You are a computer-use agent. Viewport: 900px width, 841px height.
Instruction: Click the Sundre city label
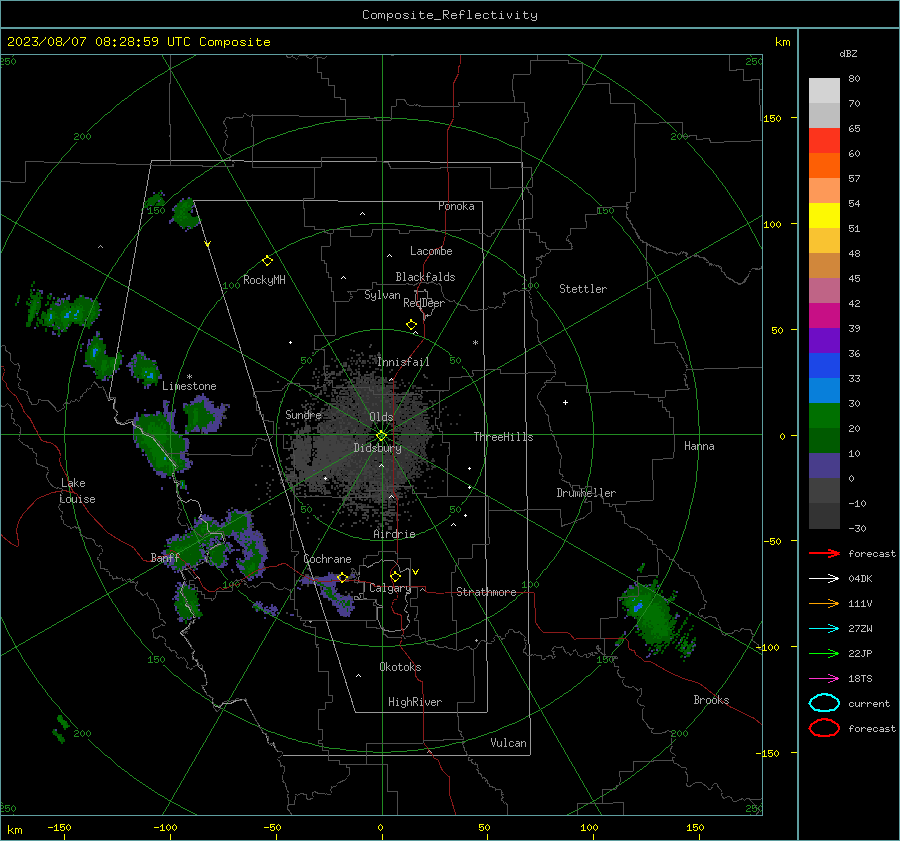pos(303,414)
